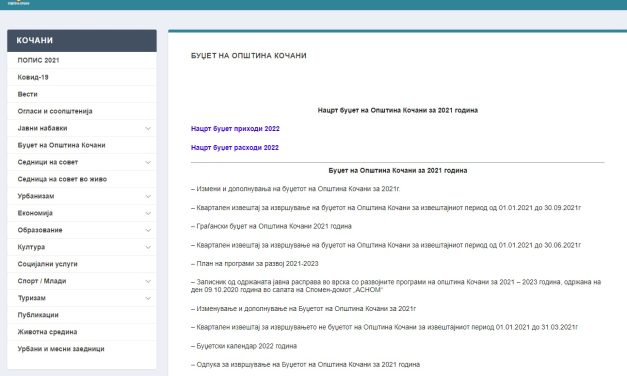Expand the Култура submenu chevron

(148, 247)
